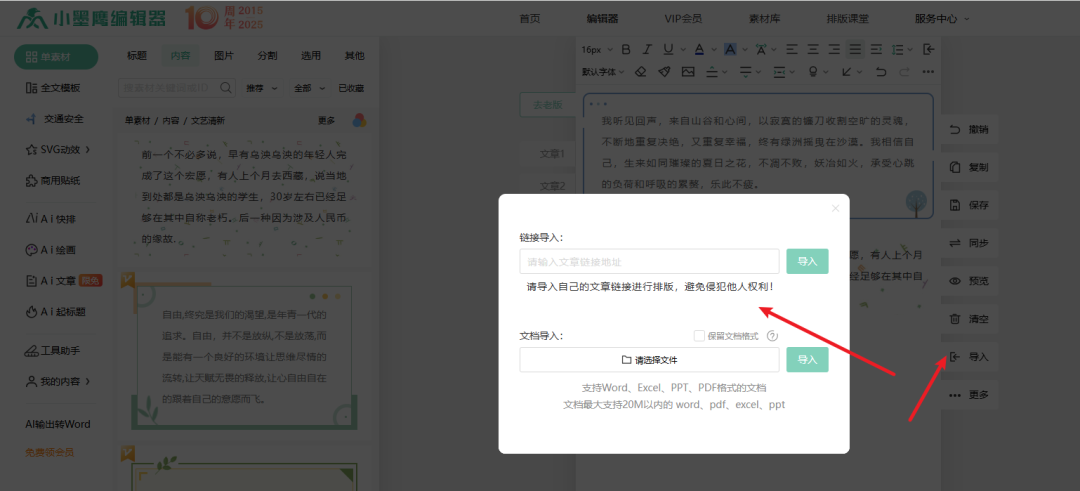Click the 去老版 button

(548, 105)
